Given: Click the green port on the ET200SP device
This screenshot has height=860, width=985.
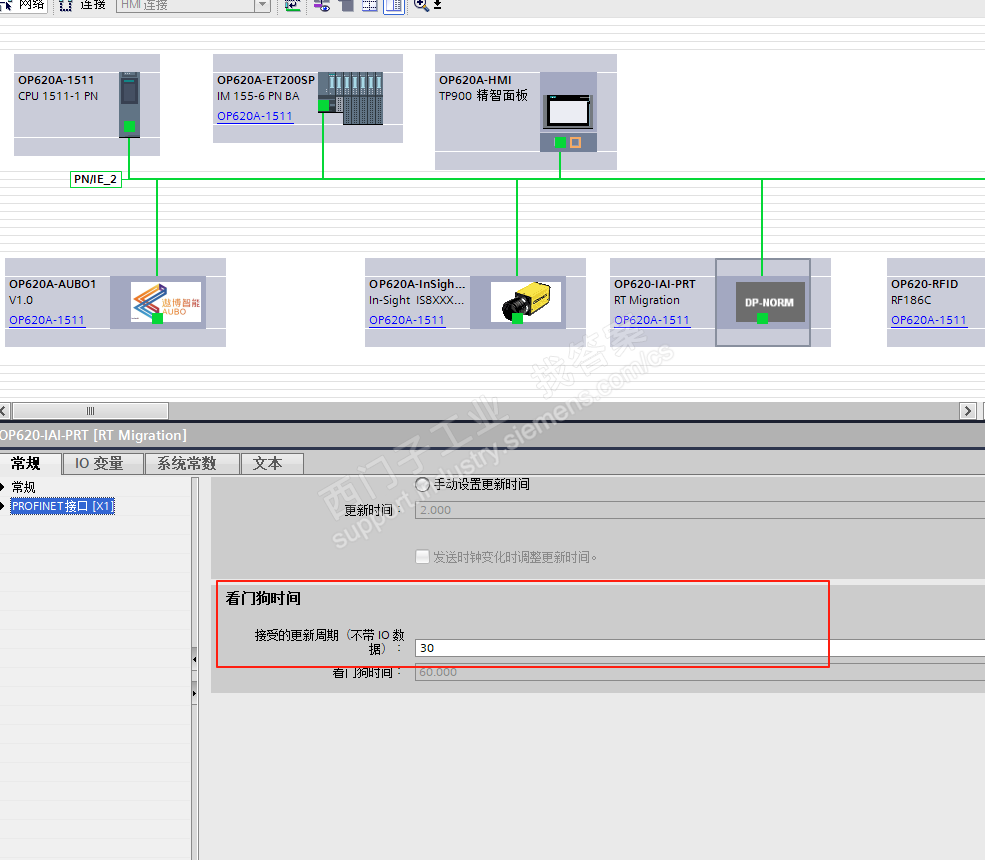Looking at the screenshot, I should (x=324, y=106).
